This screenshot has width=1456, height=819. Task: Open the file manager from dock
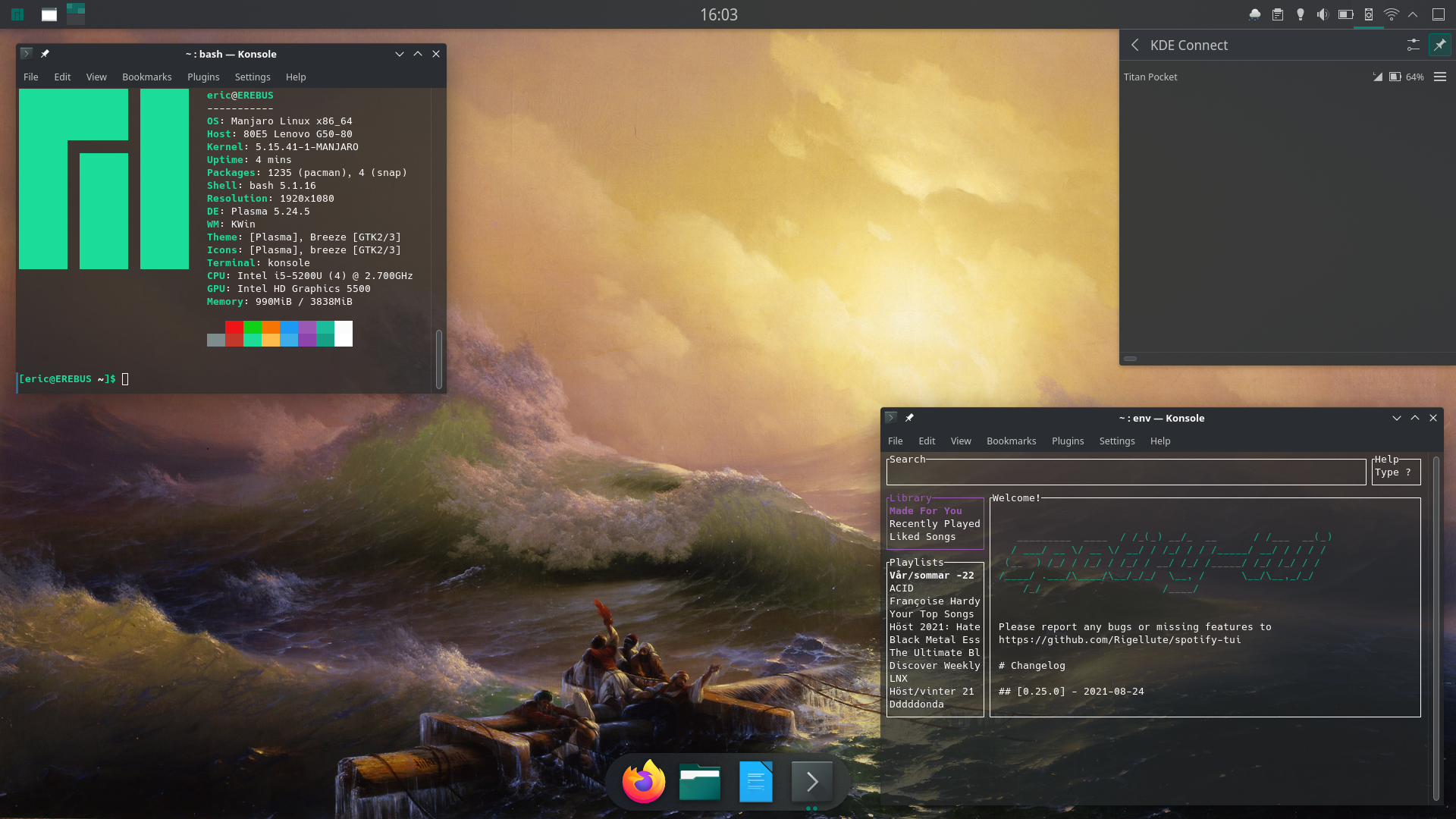click(x=700, y=782)
